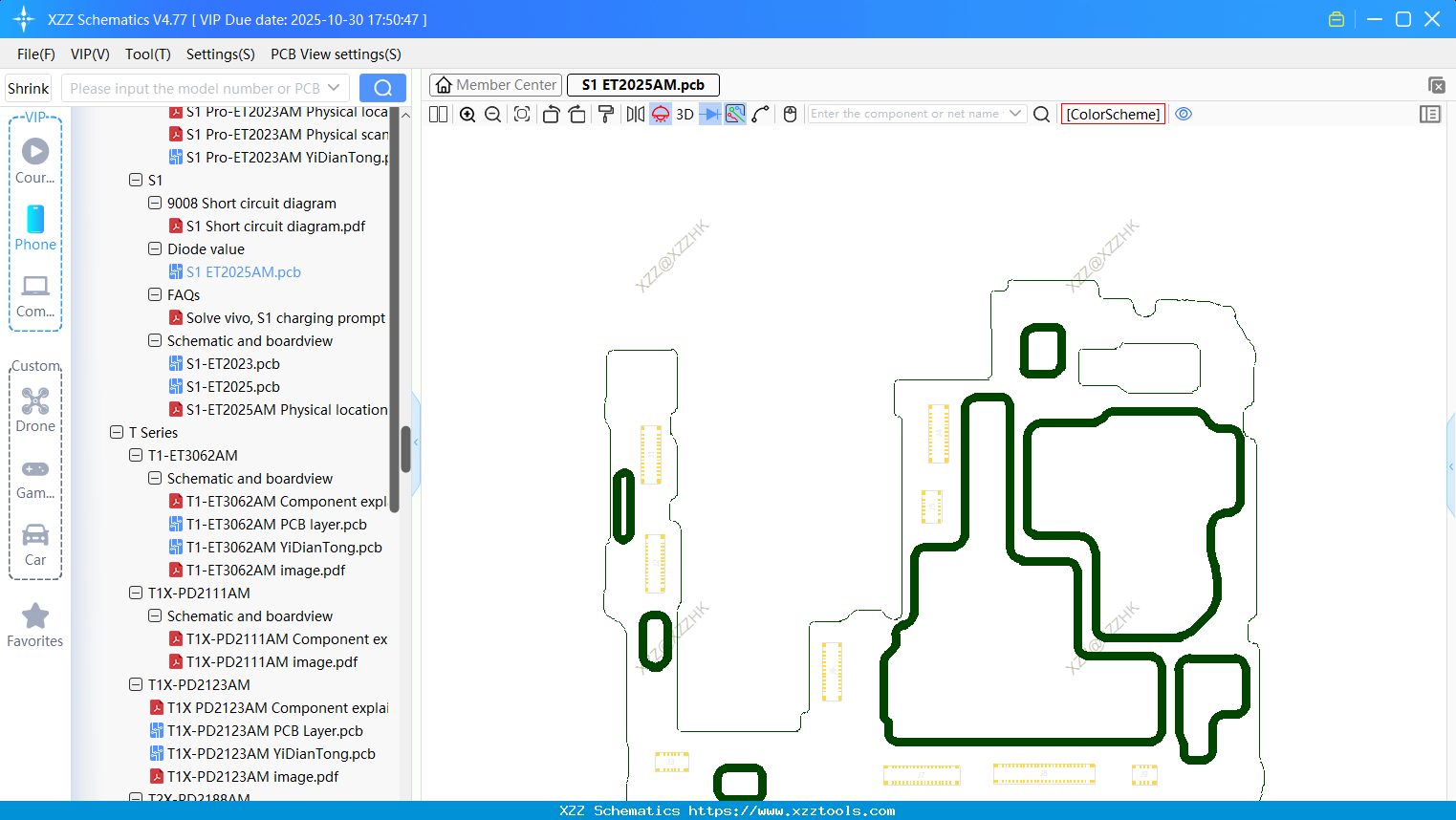Collapse the FAQs node
Screen dimensions: 1456x820
point(155,294)
